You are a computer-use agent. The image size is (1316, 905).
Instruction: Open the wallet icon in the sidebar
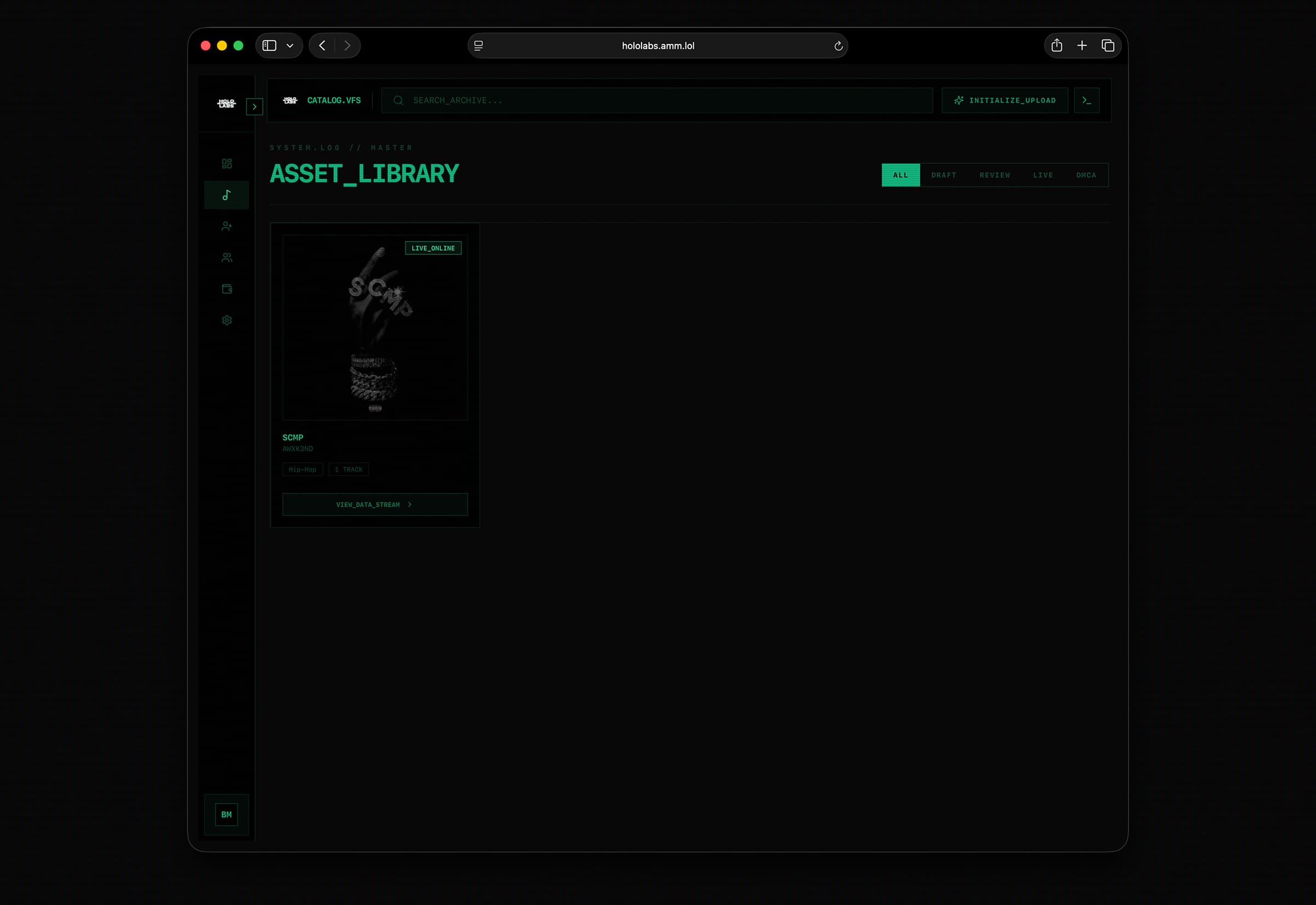point(226,288)
